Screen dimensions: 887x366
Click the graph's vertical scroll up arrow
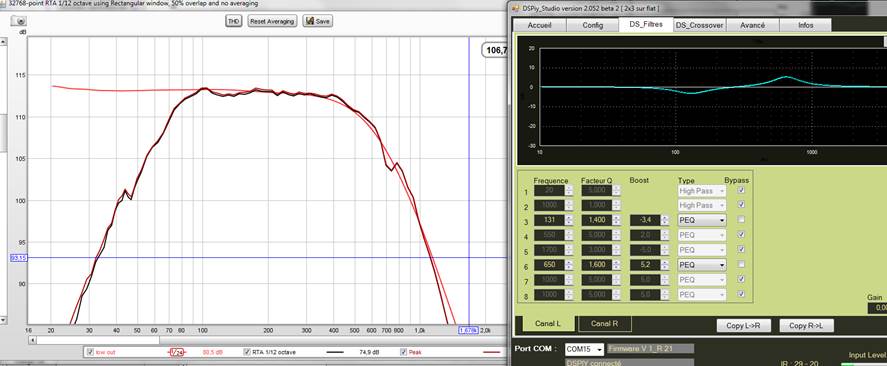3,42
